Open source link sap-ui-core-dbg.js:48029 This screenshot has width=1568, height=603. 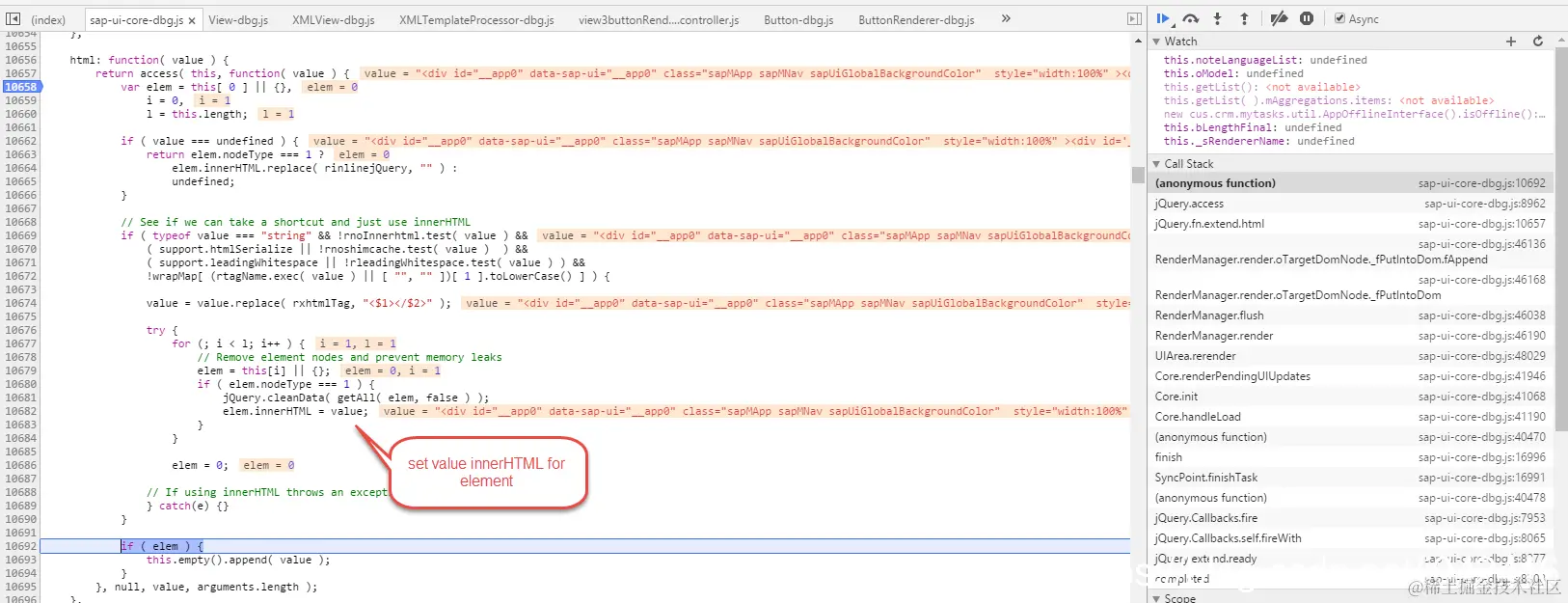pos(1482,356)
